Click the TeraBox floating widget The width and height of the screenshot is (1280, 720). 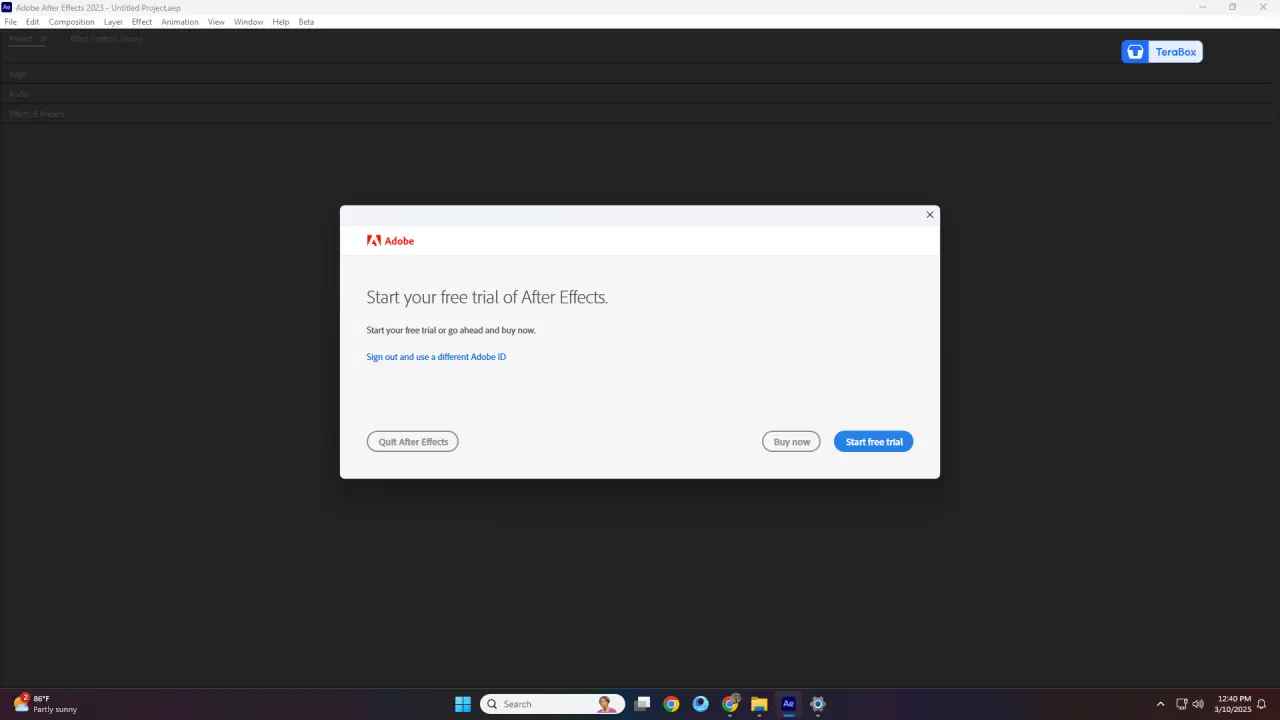point(1162,52)
